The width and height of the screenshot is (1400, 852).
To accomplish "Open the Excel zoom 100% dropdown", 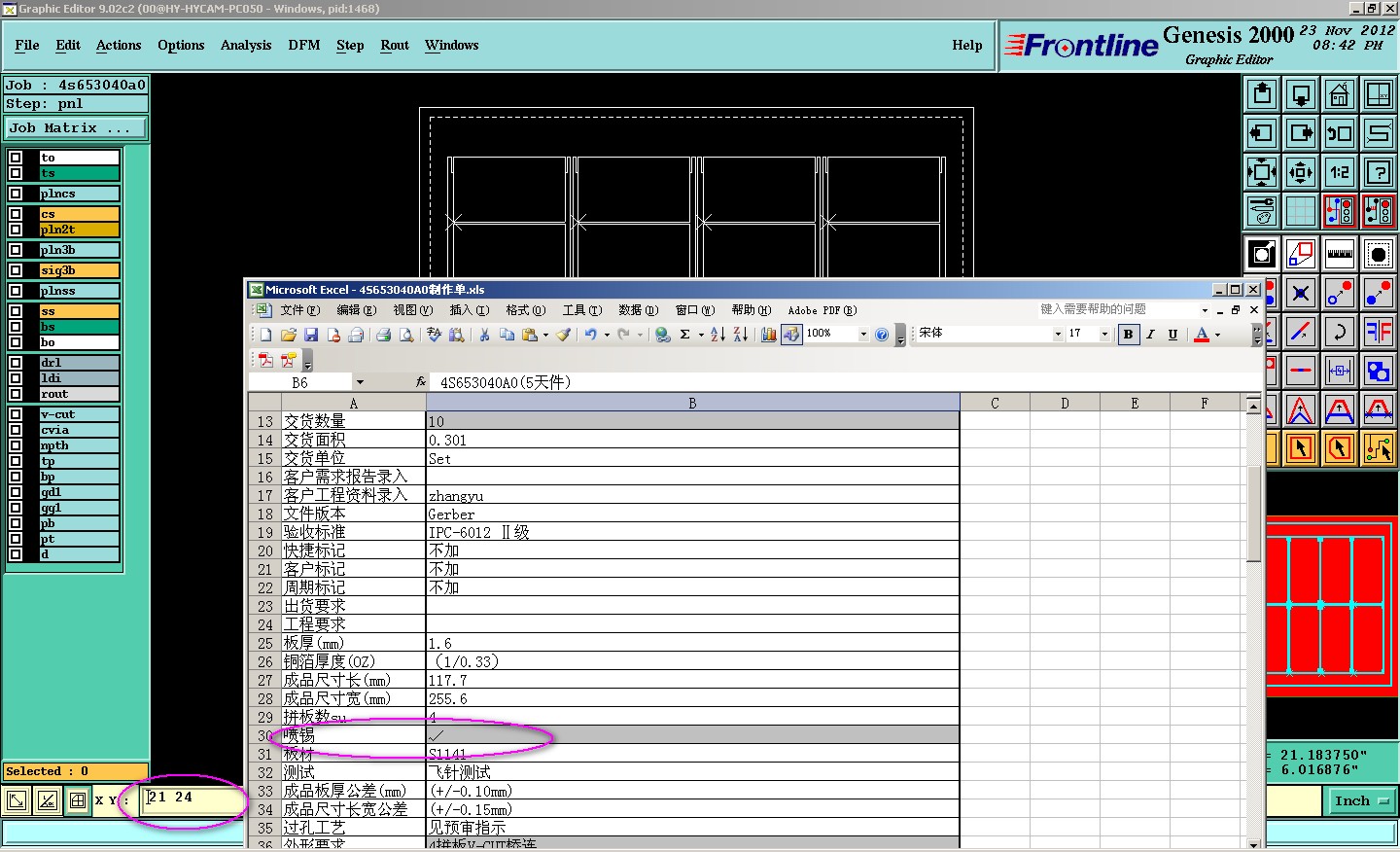I will point(862,334).
